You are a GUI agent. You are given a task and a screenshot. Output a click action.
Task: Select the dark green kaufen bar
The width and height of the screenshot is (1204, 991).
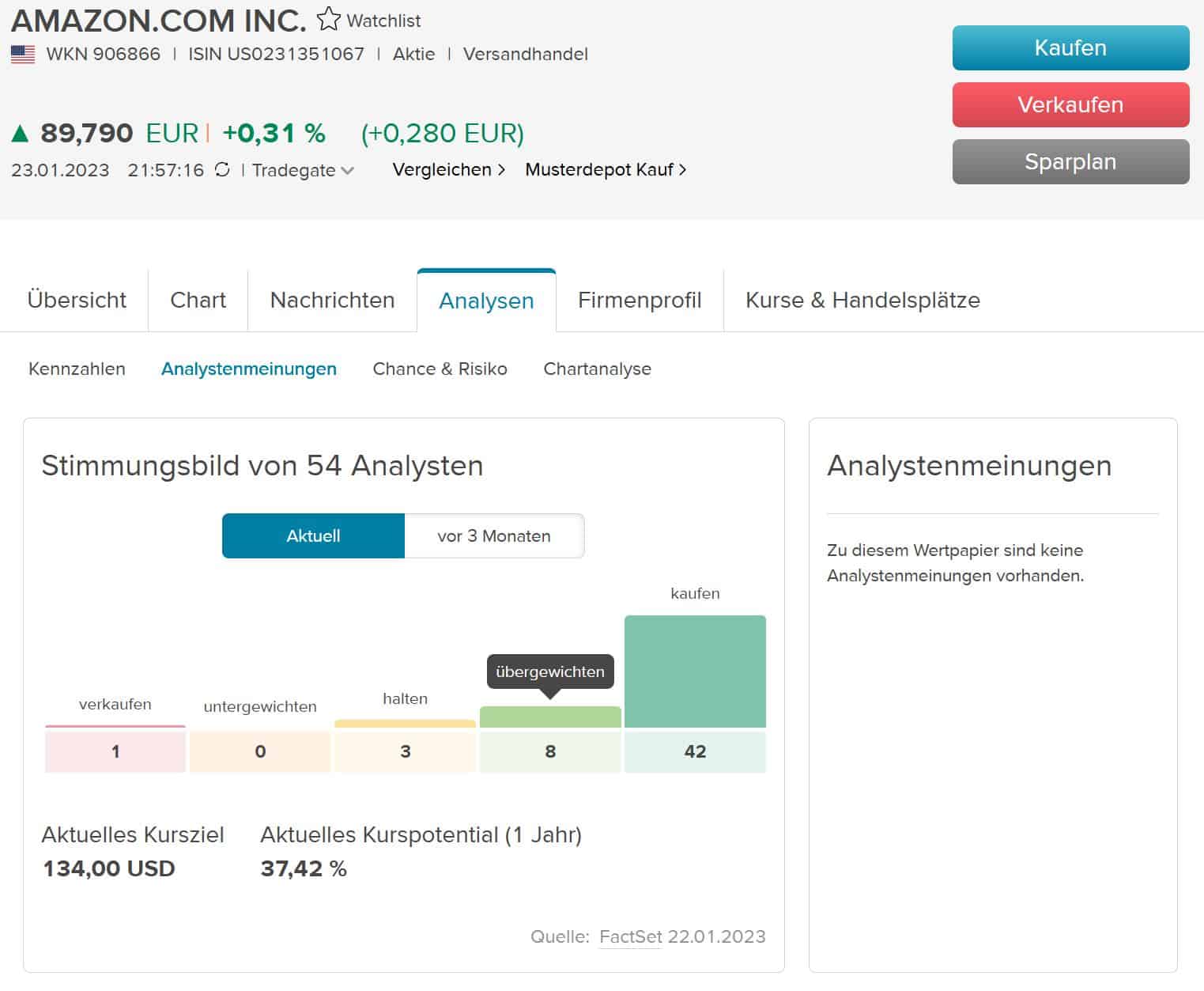click(695, 671)
